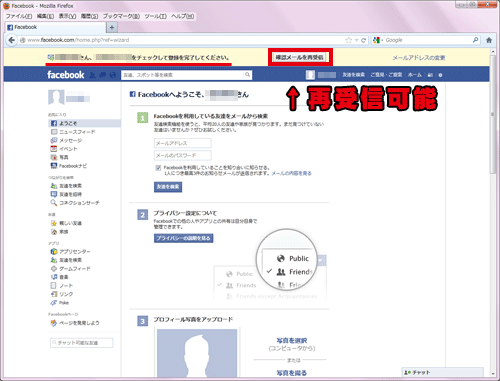The image size is (500, 381).
Task: Open ゲームフィード in the sidebar
Action: (70, 268)
